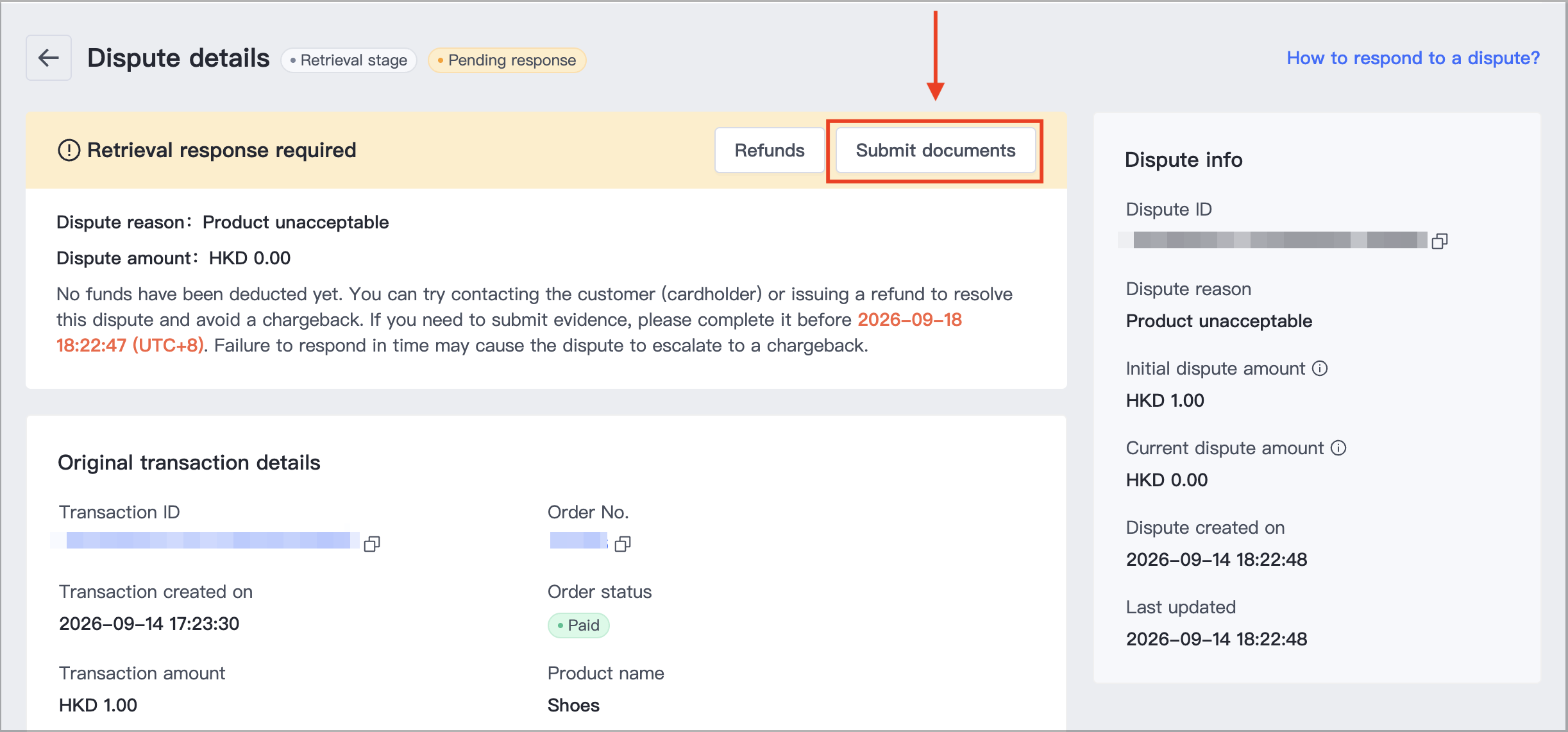Click the blurred Dispute ID value
This screenshot has height=732, width=1568.
point(1273,240)
